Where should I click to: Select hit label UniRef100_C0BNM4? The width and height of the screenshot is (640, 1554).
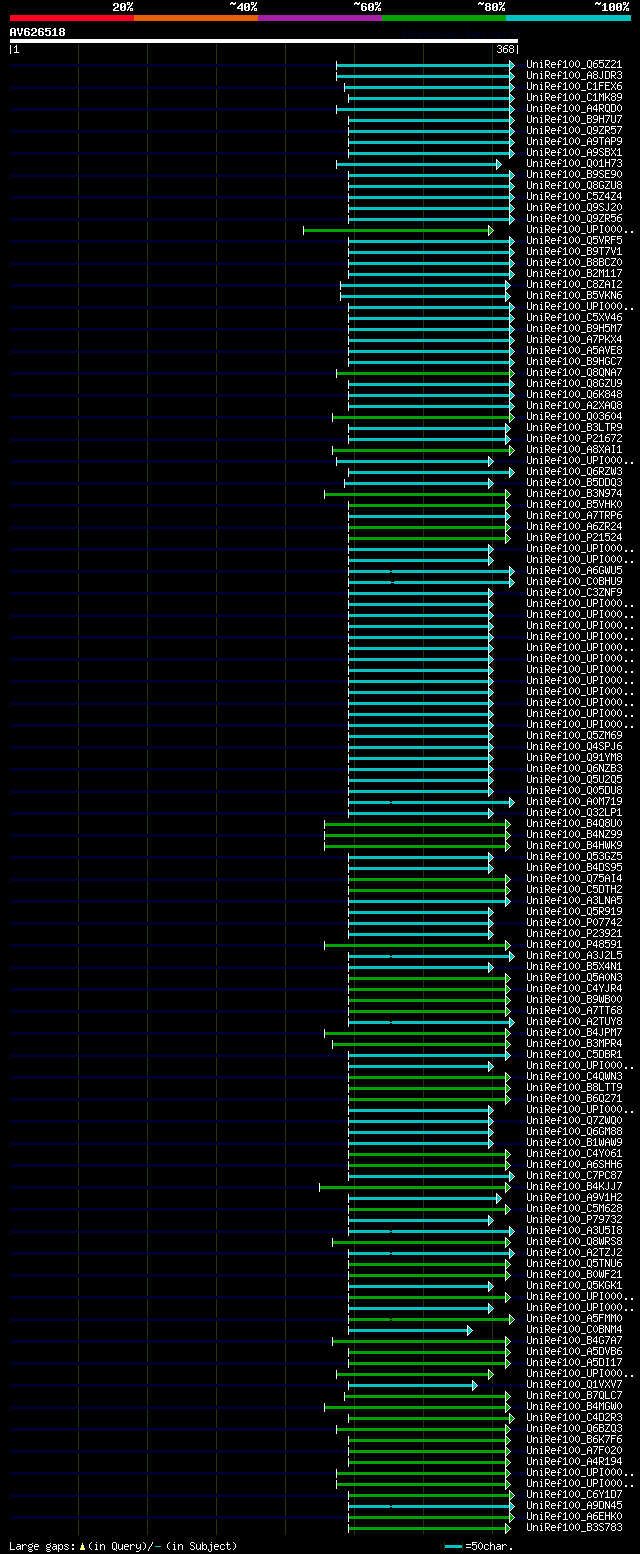point(574,1329)
